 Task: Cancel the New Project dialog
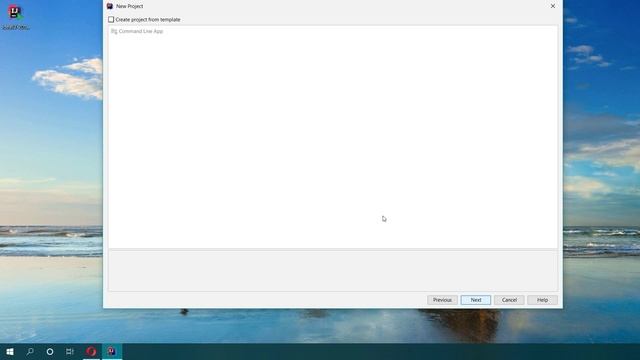pyautogui.click(x=509, y=300)
